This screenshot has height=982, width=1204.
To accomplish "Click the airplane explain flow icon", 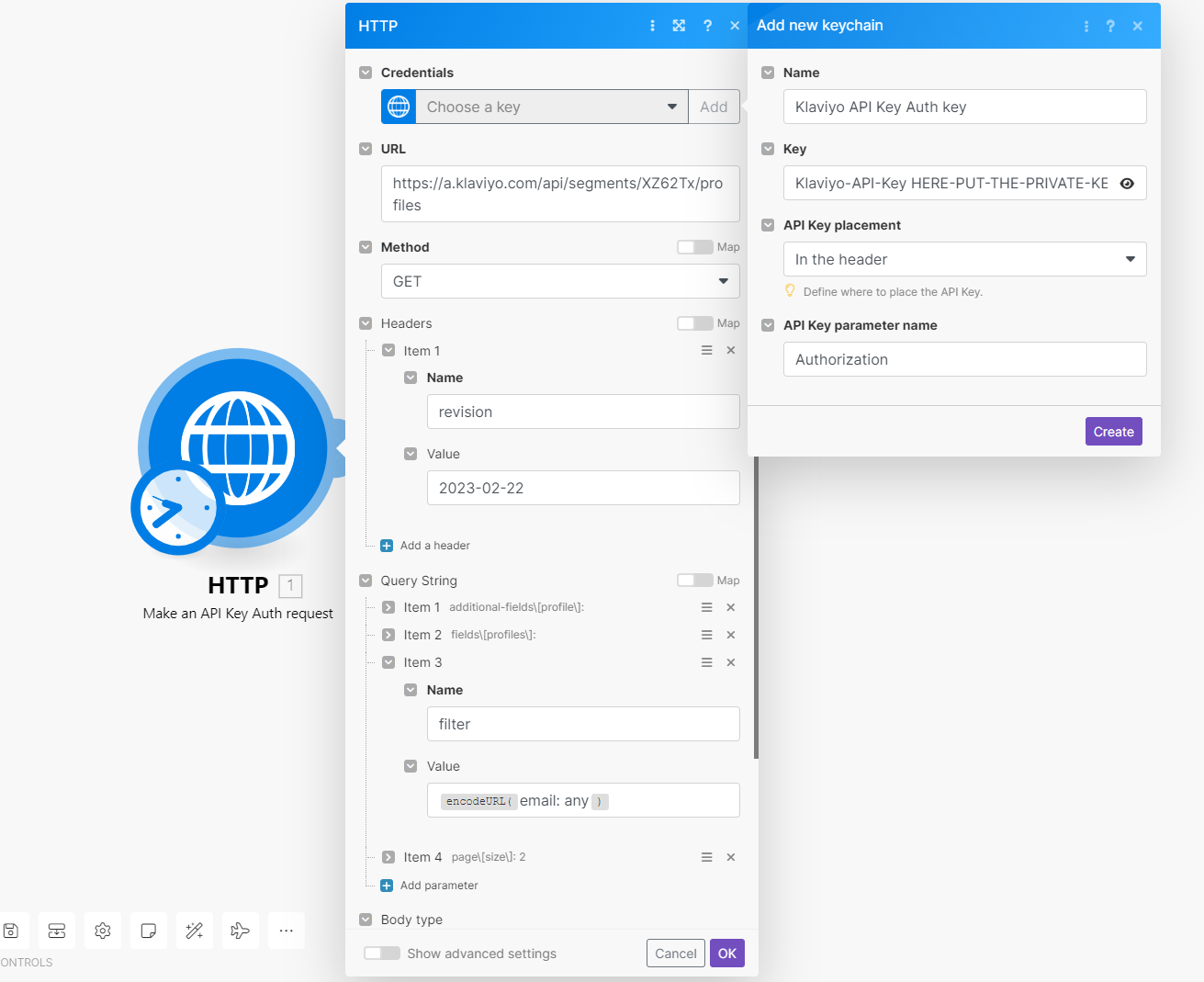I will (x=241, y=931).
